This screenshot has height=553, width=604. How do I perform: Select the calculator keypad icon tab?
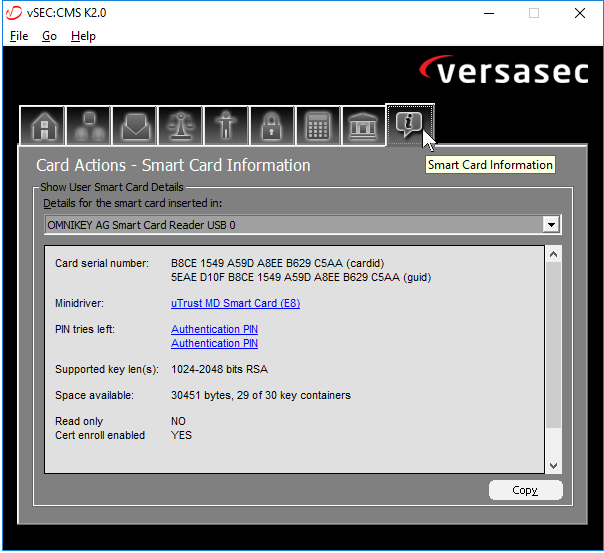click(318, 126)
